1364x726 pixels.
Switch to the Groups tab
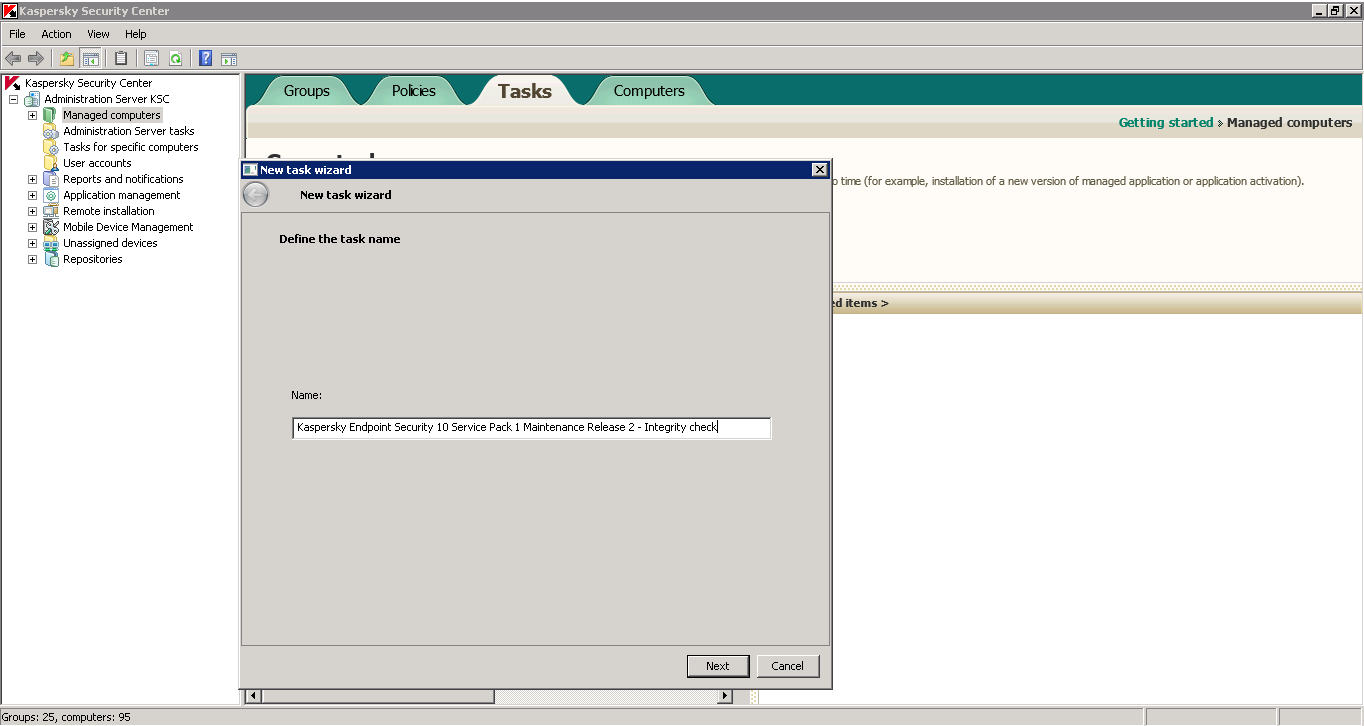coord(306,91)
